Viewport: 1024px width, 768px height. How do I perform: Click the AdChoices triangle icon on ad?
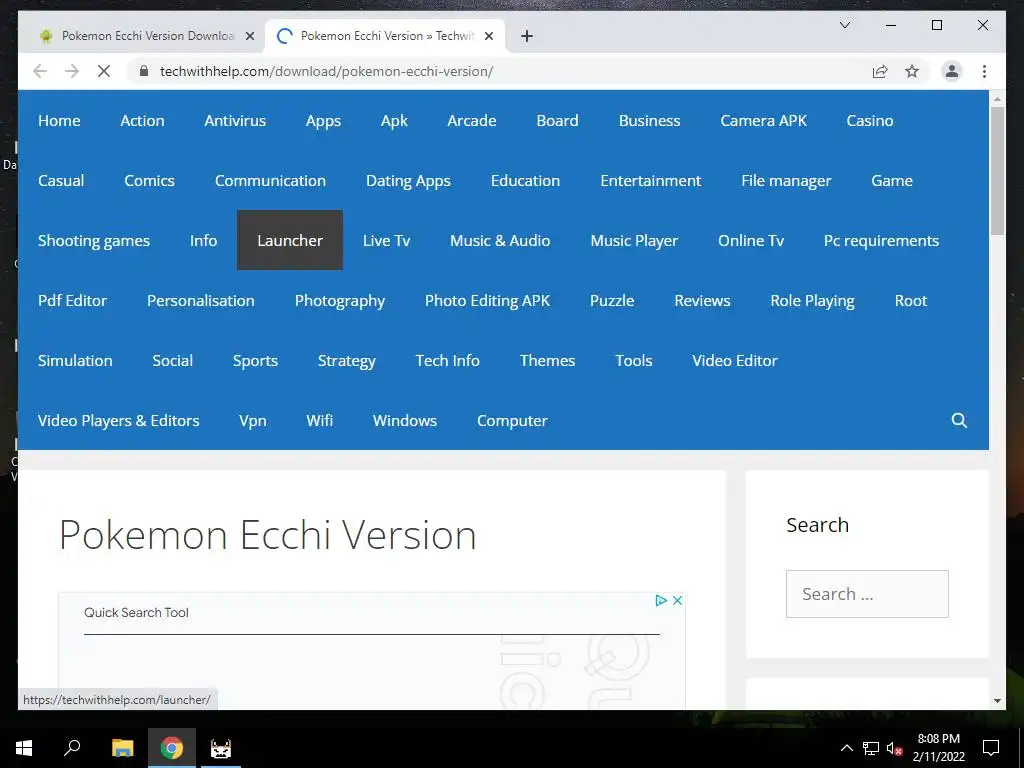click(x=661, y=600)
